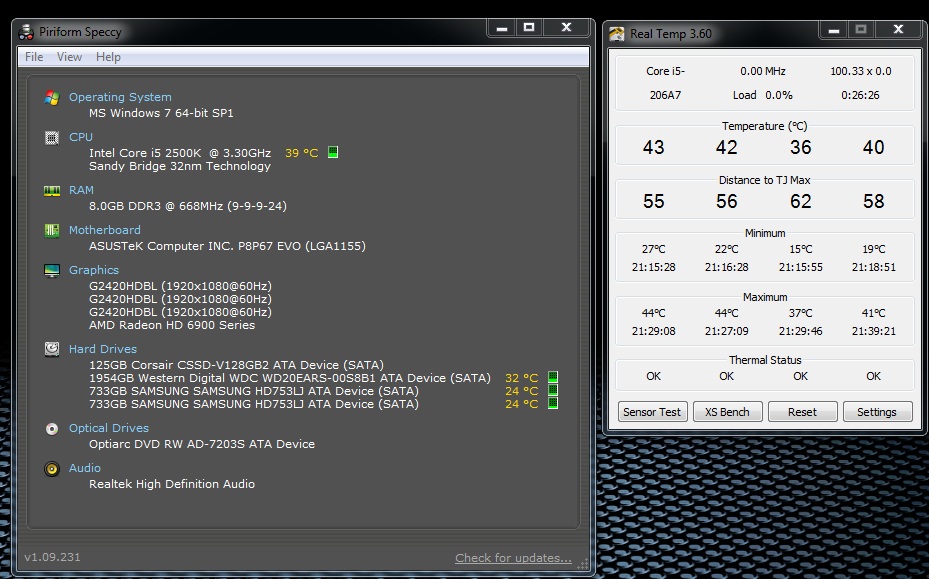The width and height of the screenshot is (929, 579).
Task: Click maximum timestamp '21:39:21' in Real Temp
Action: (874, 331)
